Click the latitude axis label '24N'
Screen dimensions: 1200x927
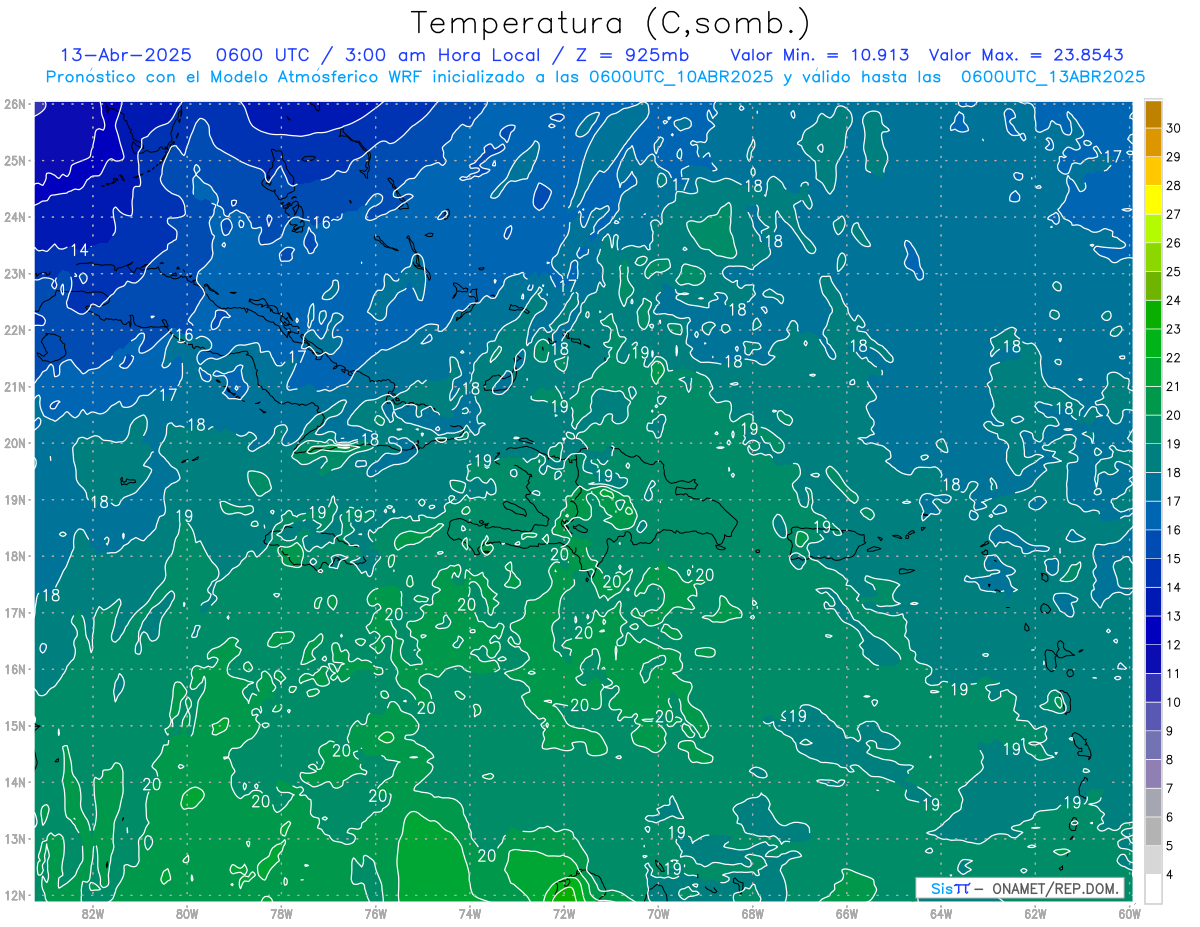point(15,217)
